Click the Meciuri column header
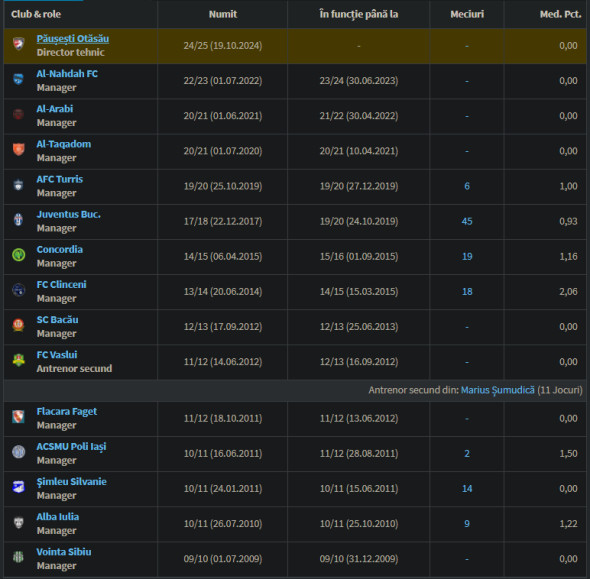 (x=467, y=14)
